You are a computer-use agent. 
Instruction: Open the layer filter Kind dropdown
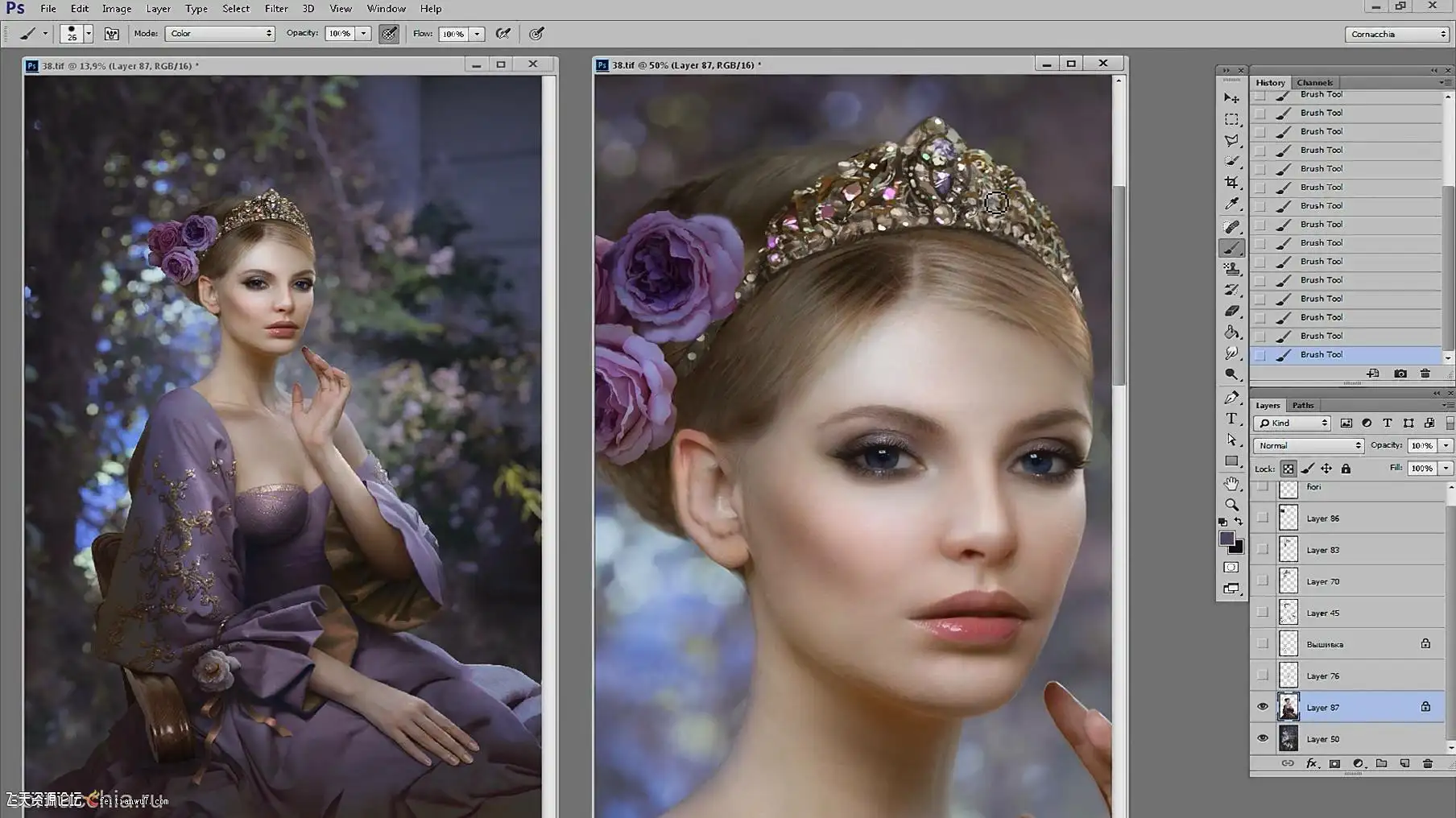(x=1293, y=423)
